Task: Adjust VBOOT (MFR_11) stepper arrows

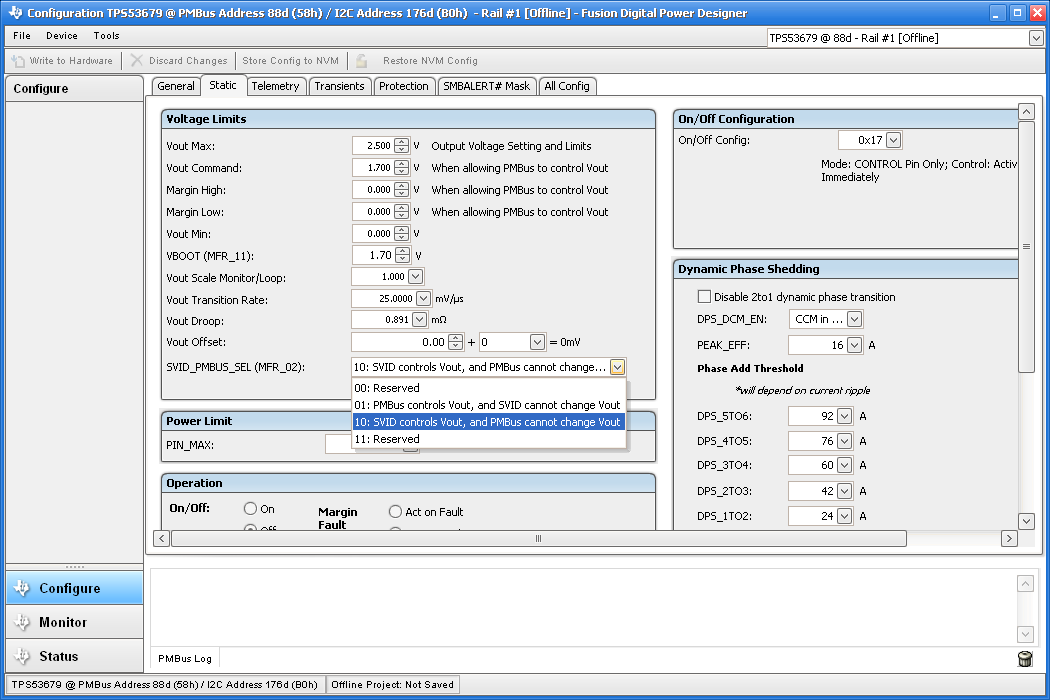Action: tap(402, 255)
